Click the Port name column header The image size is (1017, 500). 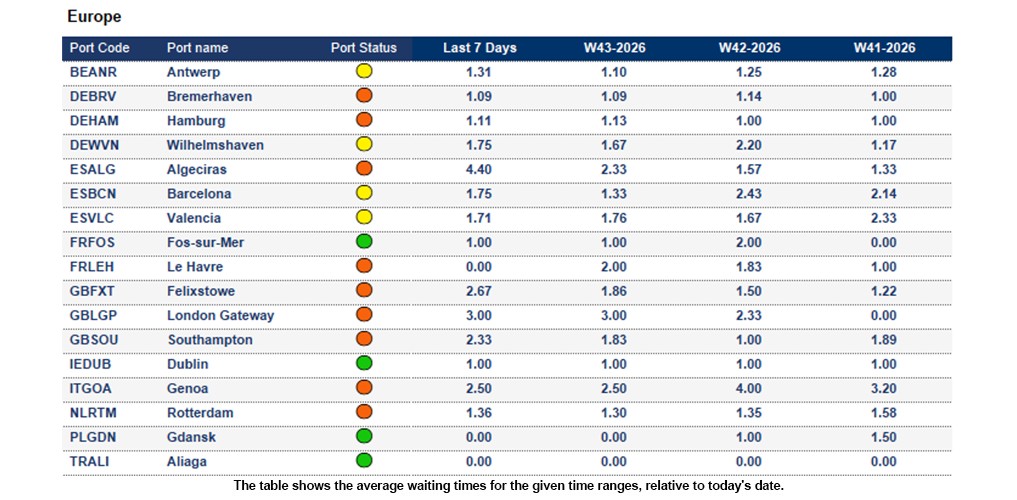pos(197,48)
